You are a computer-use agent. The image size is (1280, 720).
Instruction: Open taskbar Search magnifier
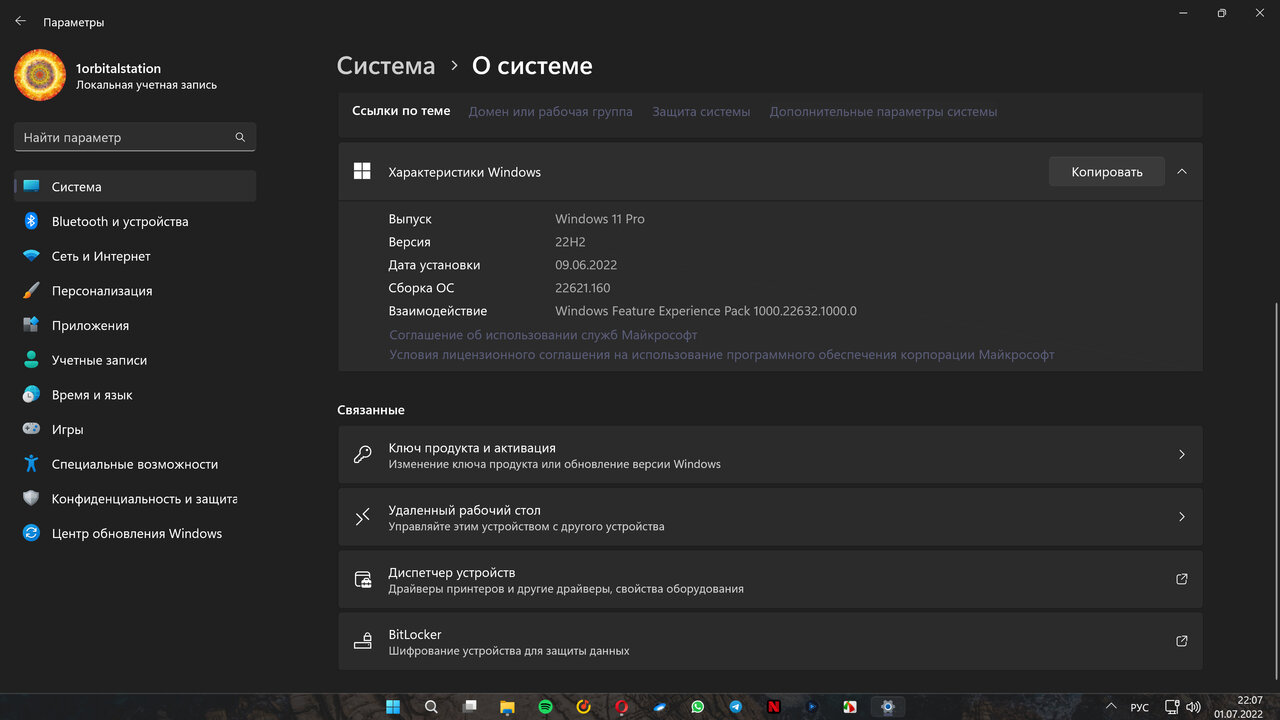click(431, 707)
